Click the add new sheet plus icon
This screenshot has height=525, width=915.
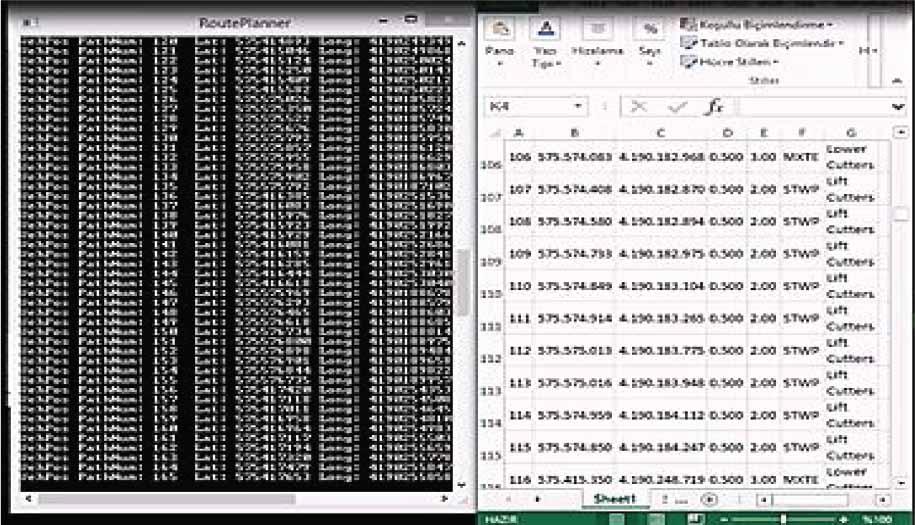point(709,498)
